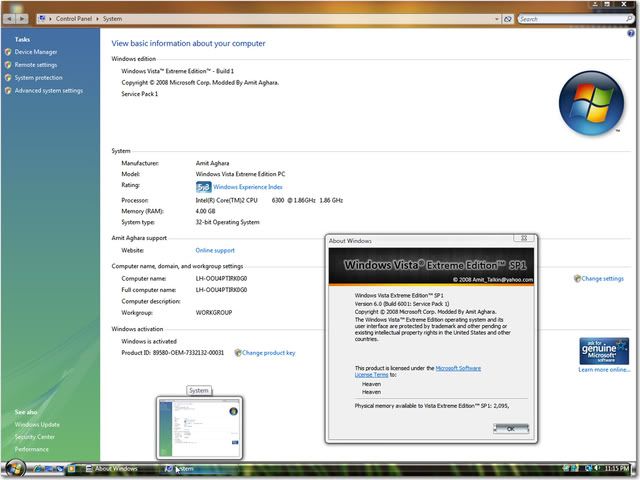Open the Windows Experience Index link
This screenshot has height=480, width=640.
pos(248,187)
